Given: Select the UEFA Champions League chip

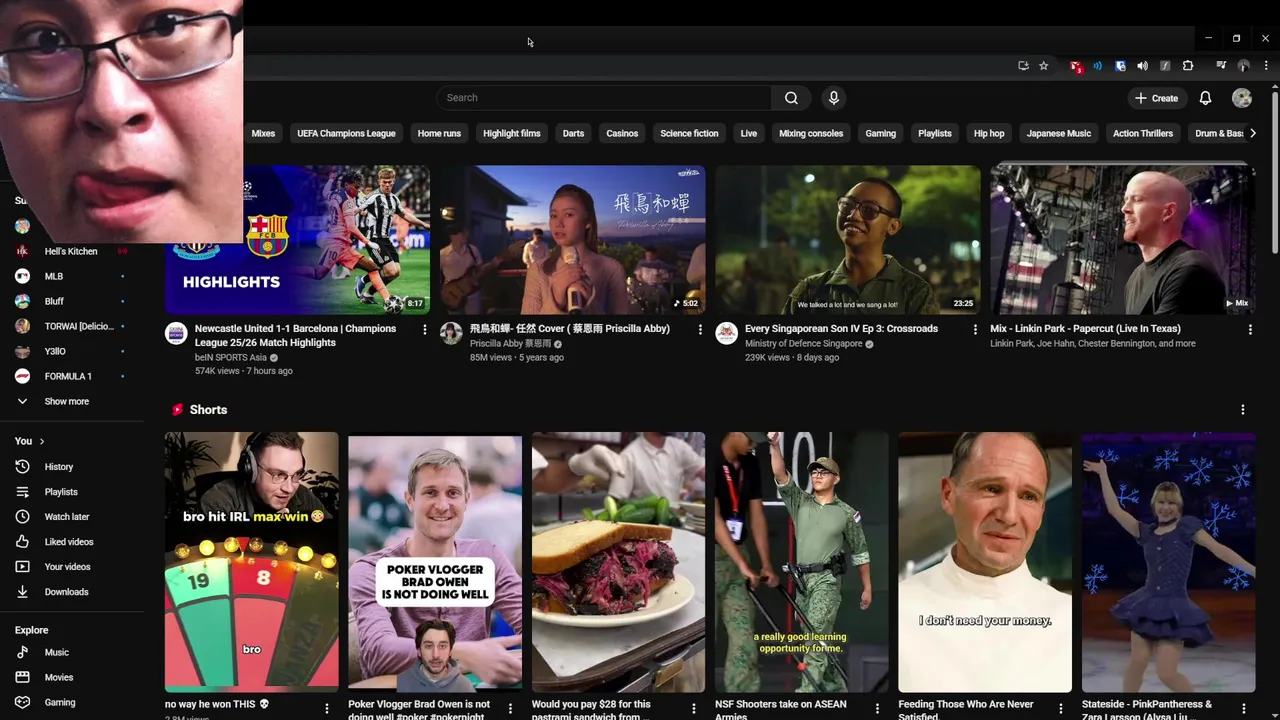Looking at the screenshot, I should click(346, 133).
